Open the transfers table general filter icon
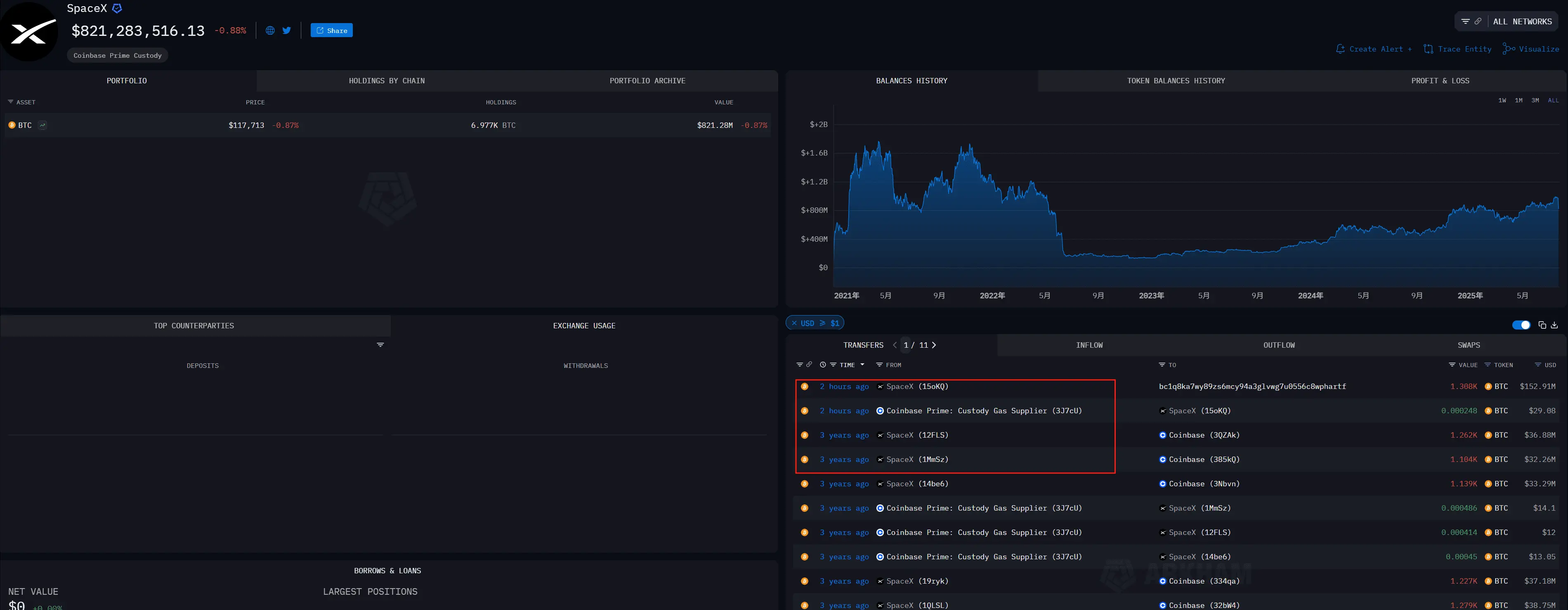 800,365
